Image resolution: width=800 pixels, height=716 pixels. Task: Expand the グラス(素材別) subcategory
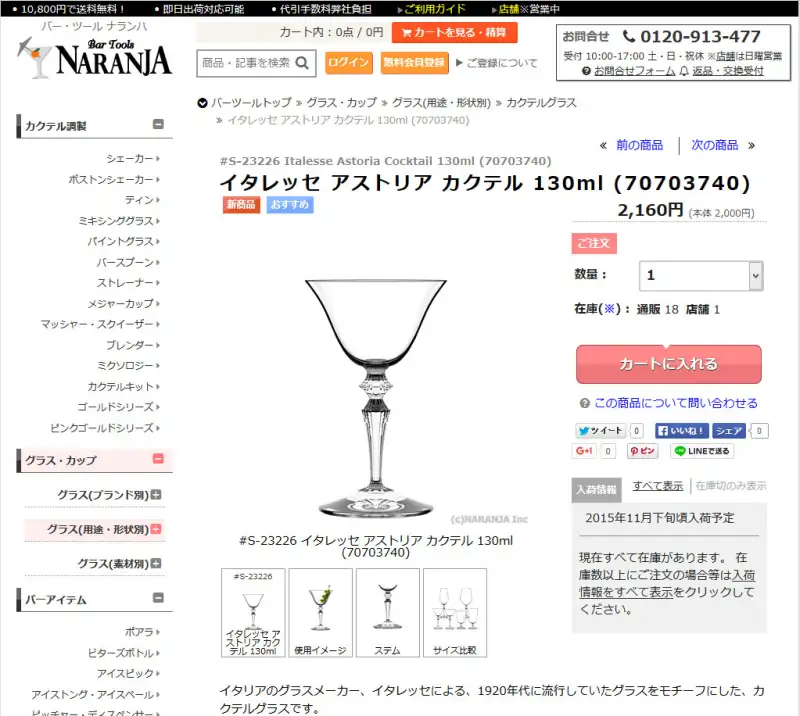156,563
